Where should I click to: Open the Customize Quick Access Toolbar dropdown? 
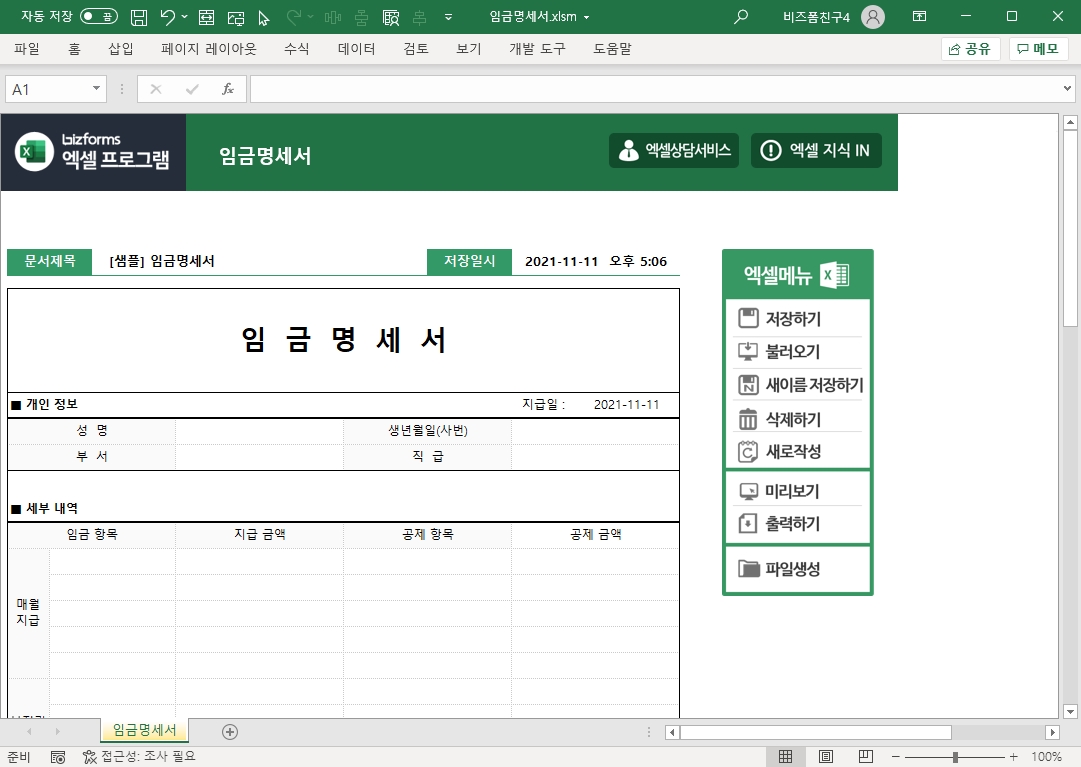click(448, 17)
